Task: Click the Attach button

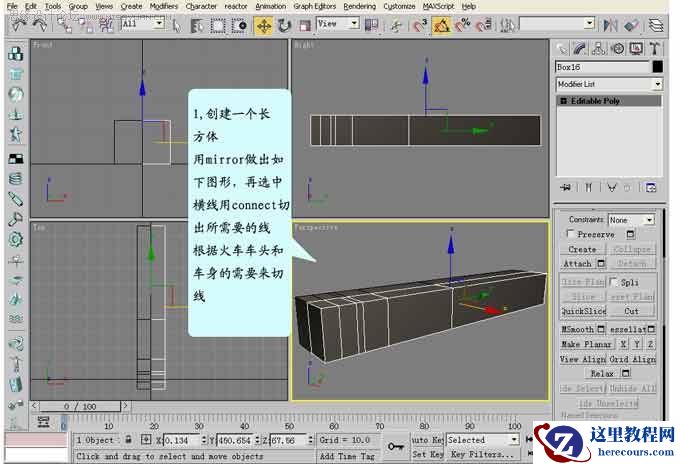Action: point(578,263)
